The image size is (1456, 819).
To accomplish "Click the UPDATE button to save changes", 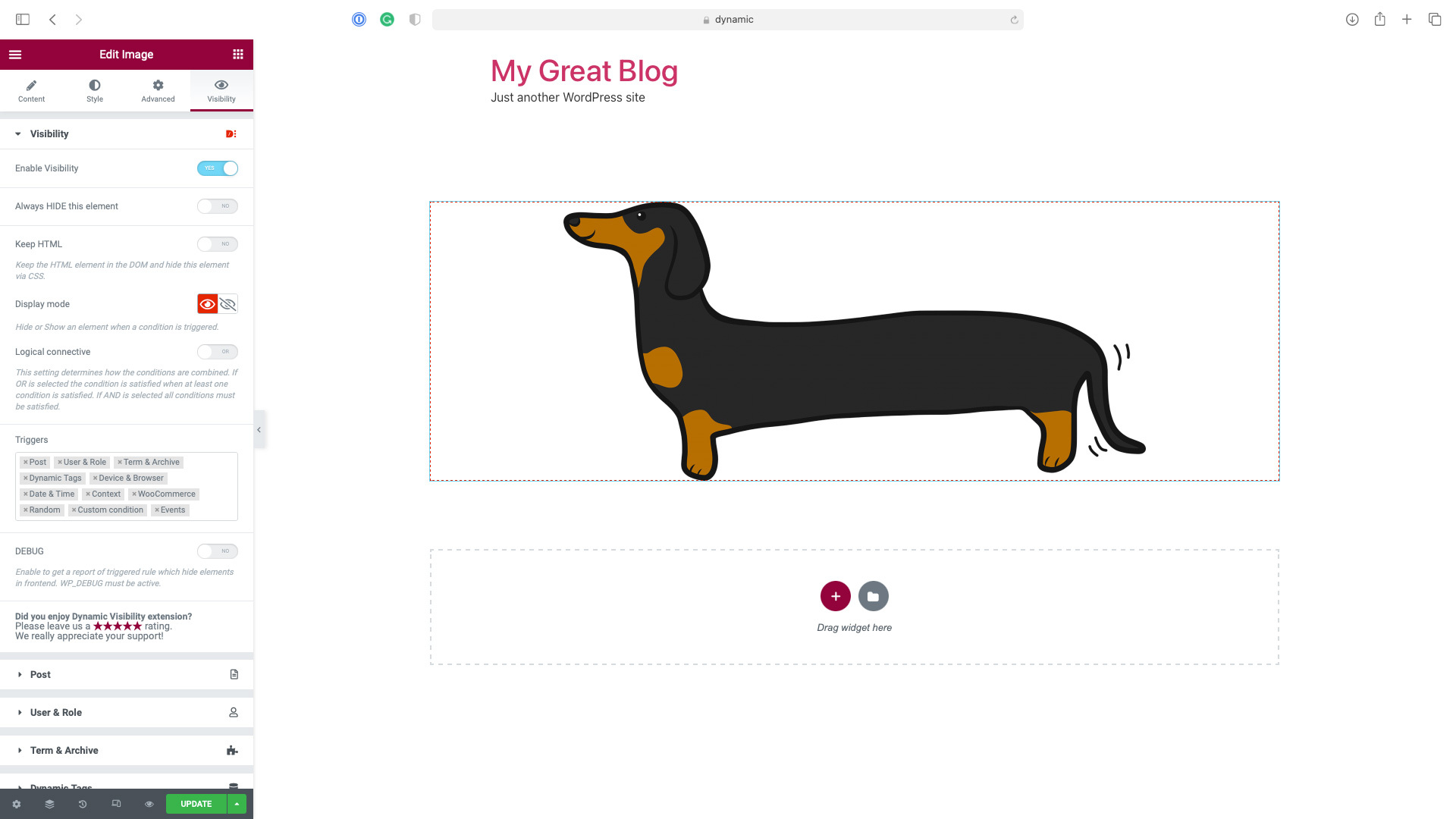I will coord(196,804).
